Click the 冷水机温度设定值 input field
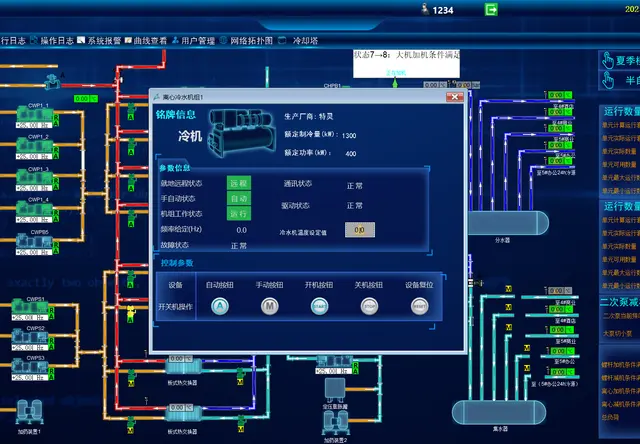 coord(360,230)
